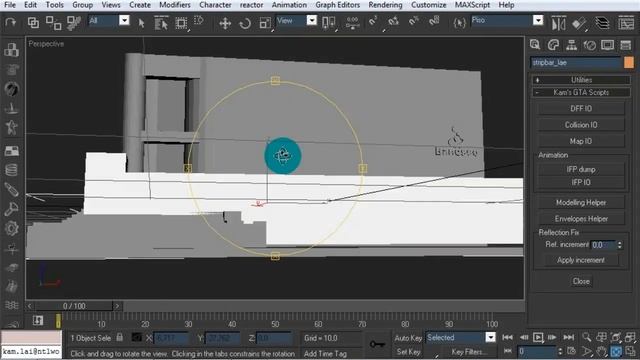
Task: Open the Mini Curve Editor icon
Action: pos(38,320)
